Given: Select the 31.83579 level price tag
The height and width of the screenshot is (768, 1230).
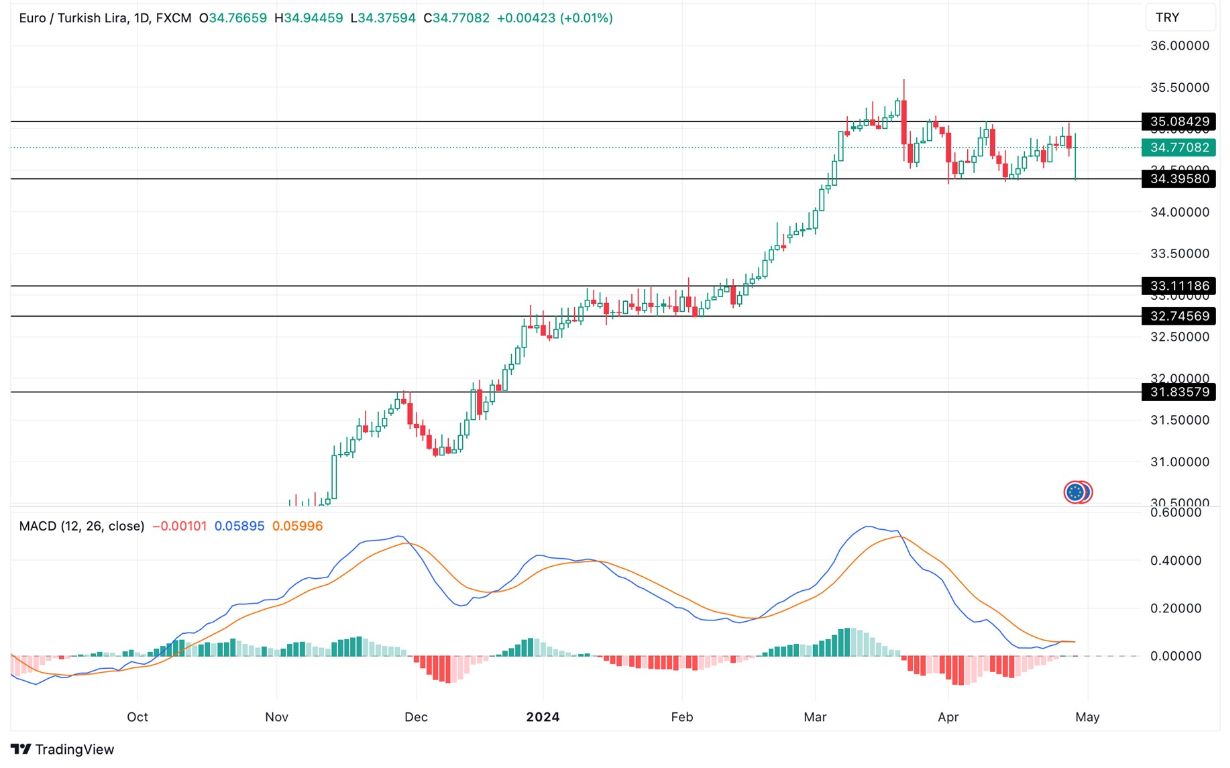Looking at the screenshot, I should (1180, 392).
